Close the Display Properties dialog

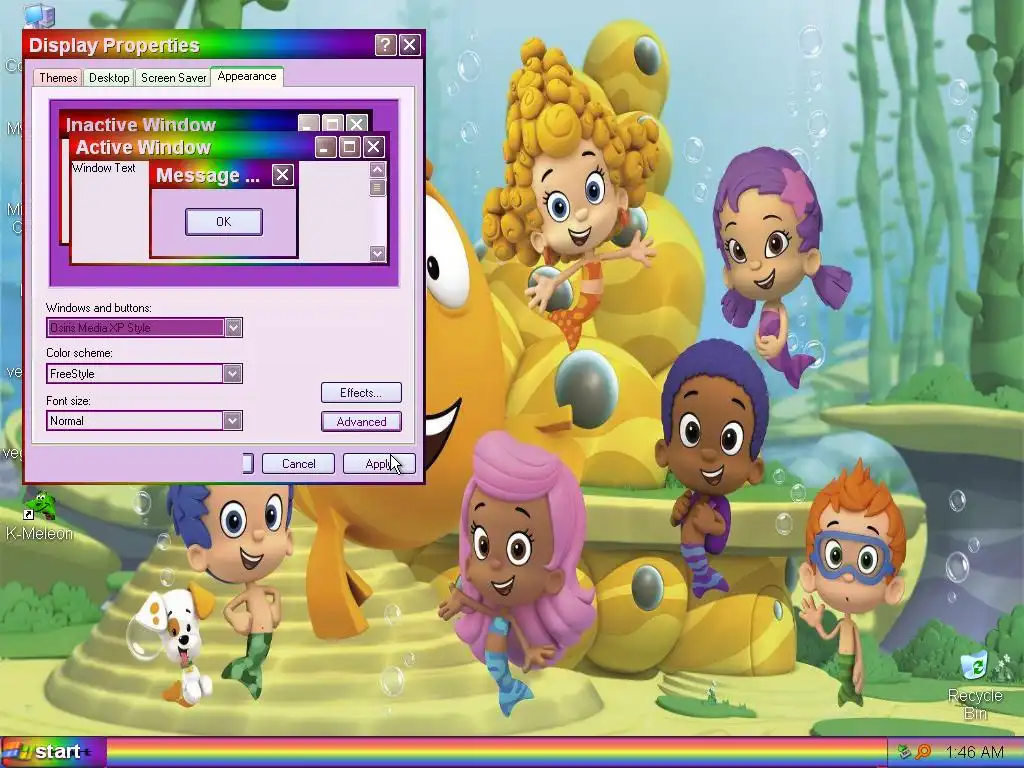[409, 45]
